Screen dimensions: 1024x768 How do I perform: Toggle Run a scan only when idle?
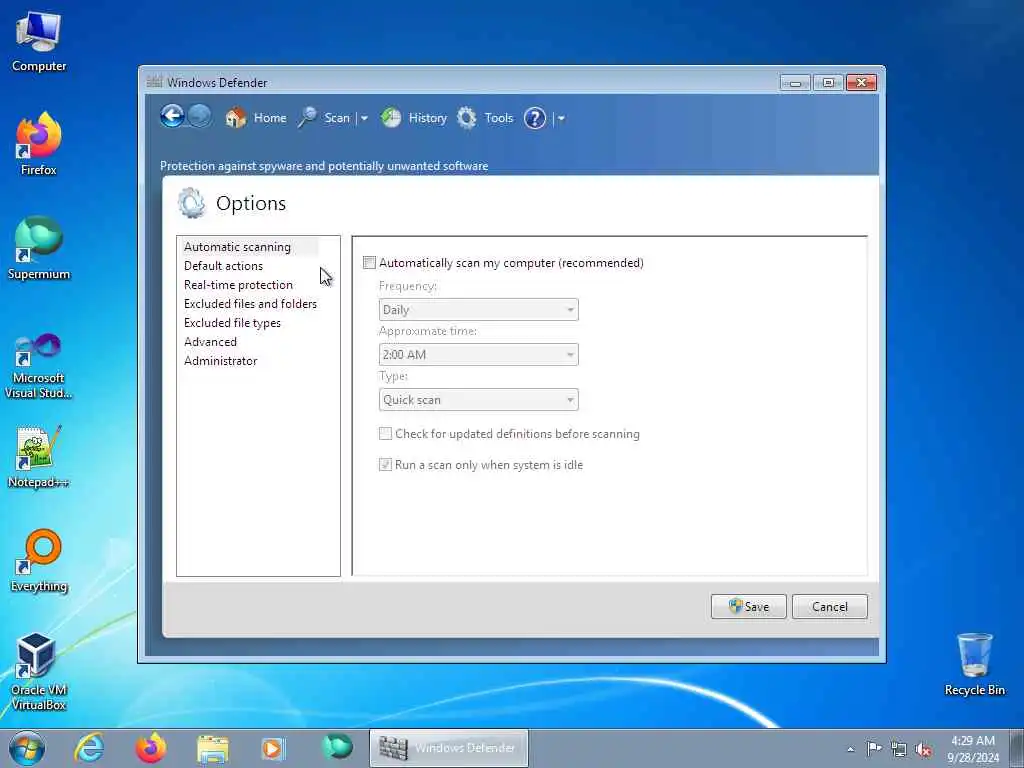point(385,465)
